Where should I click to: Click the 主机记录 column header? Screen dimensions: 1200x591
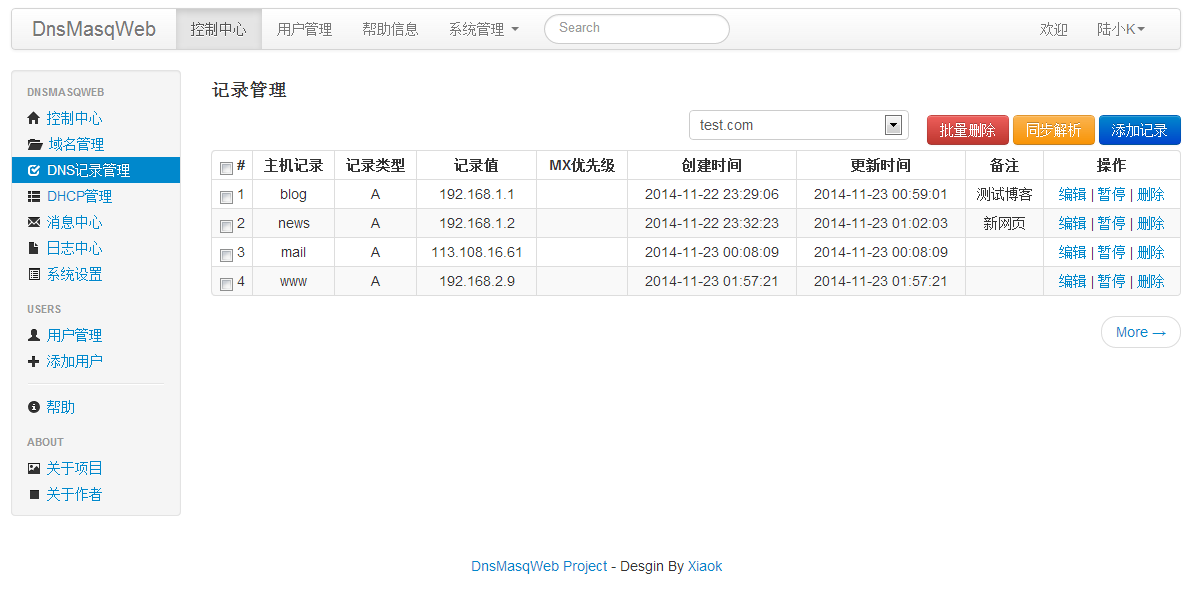click(x=293, y=165)
